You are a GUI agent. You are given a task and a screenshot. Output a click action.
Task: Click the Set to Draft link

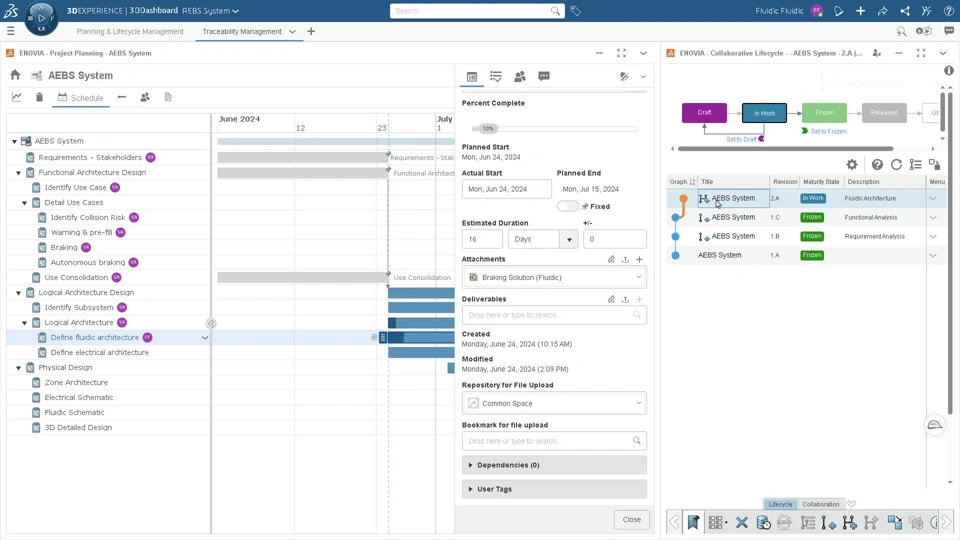pos(741,139)
